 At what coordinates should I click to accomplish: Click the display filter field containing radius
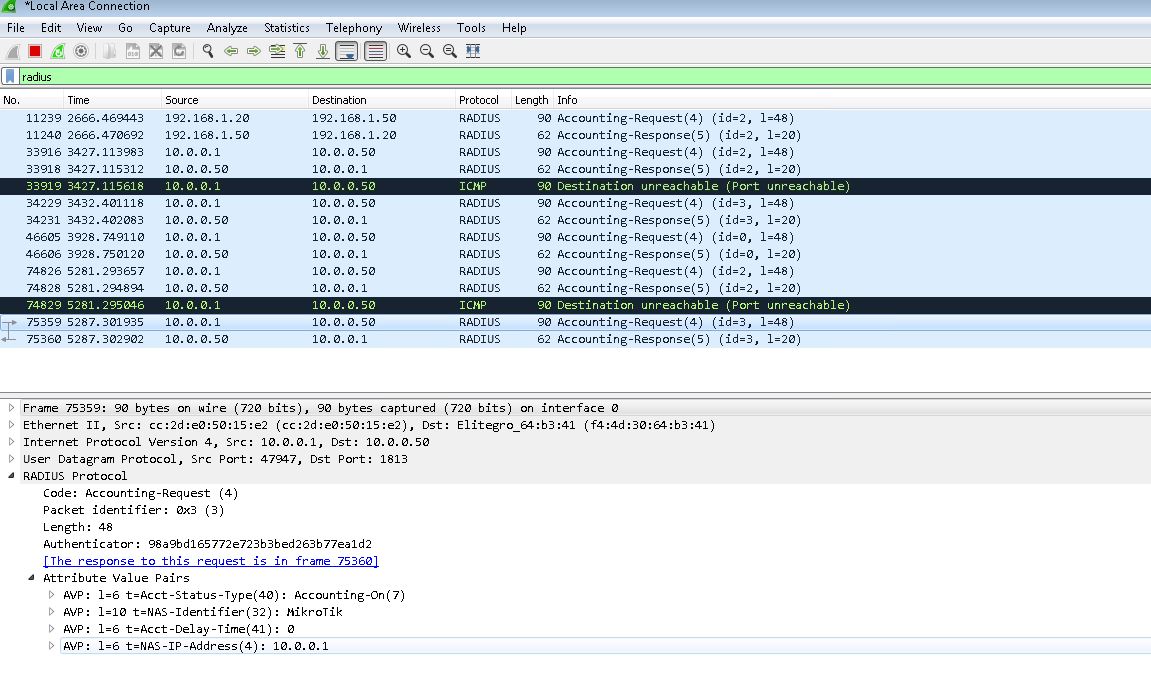coord(584,76)
